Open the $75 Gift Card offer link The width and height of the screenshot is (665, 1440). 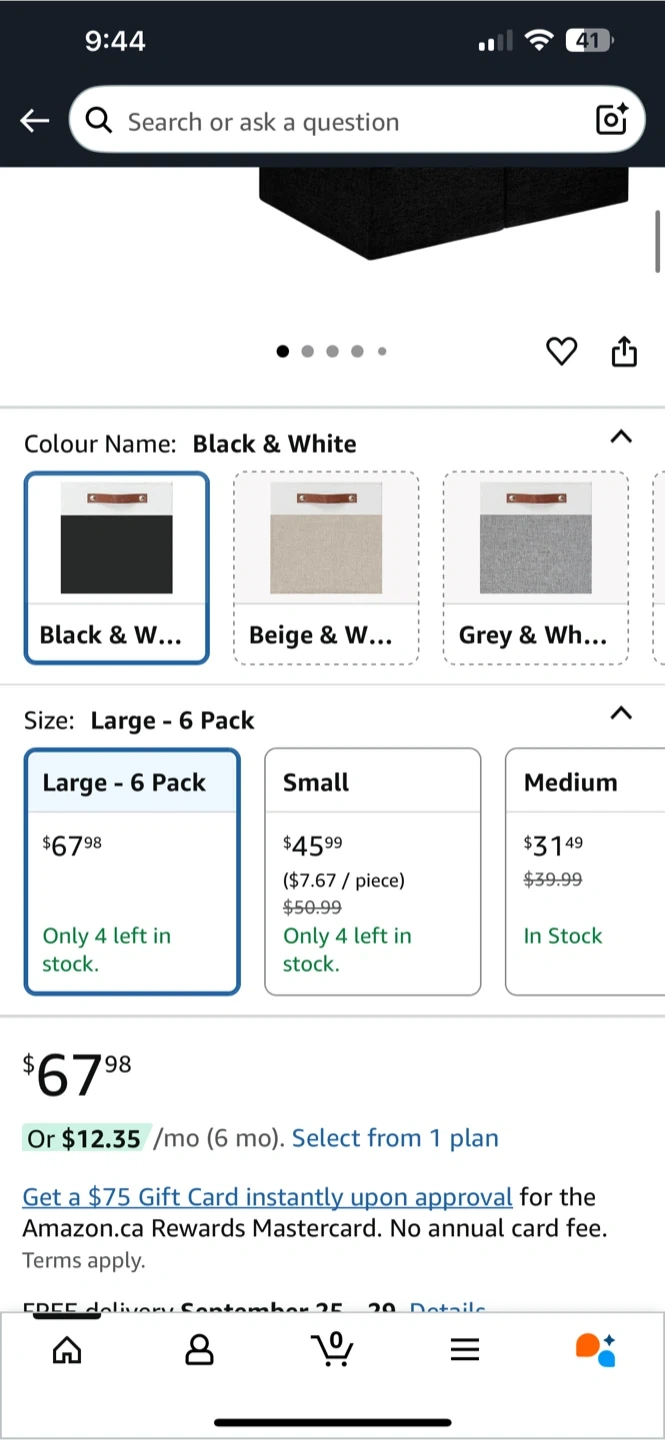[267, 1197]
